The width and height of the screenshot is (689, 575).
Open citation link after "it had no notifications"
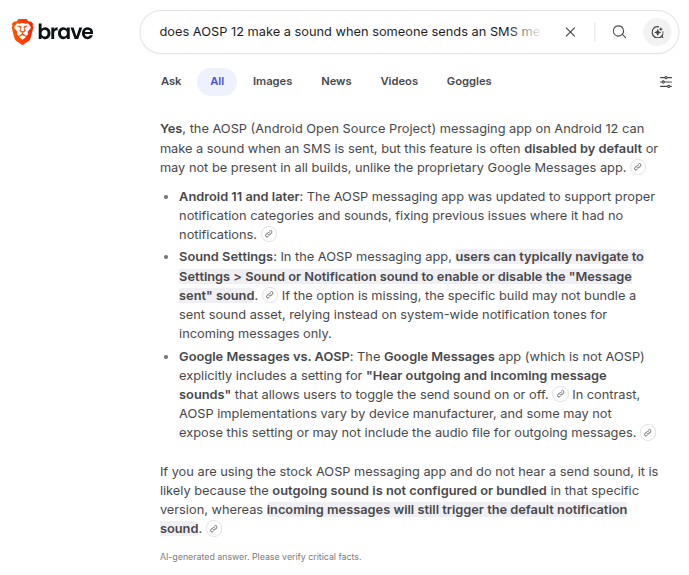pyautogui.click(x=268, y=234)
